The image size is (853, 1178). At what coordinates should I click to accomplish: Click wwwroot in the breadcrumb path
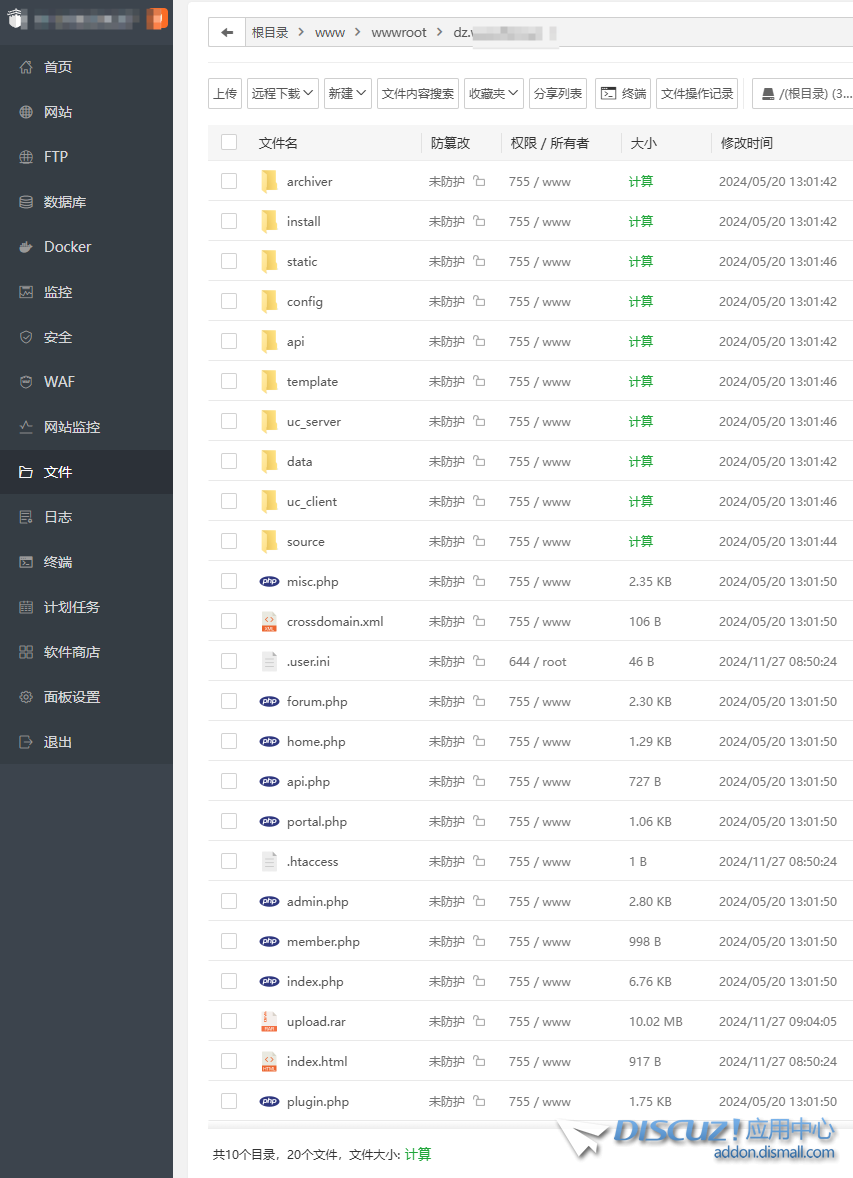(399, 32)
